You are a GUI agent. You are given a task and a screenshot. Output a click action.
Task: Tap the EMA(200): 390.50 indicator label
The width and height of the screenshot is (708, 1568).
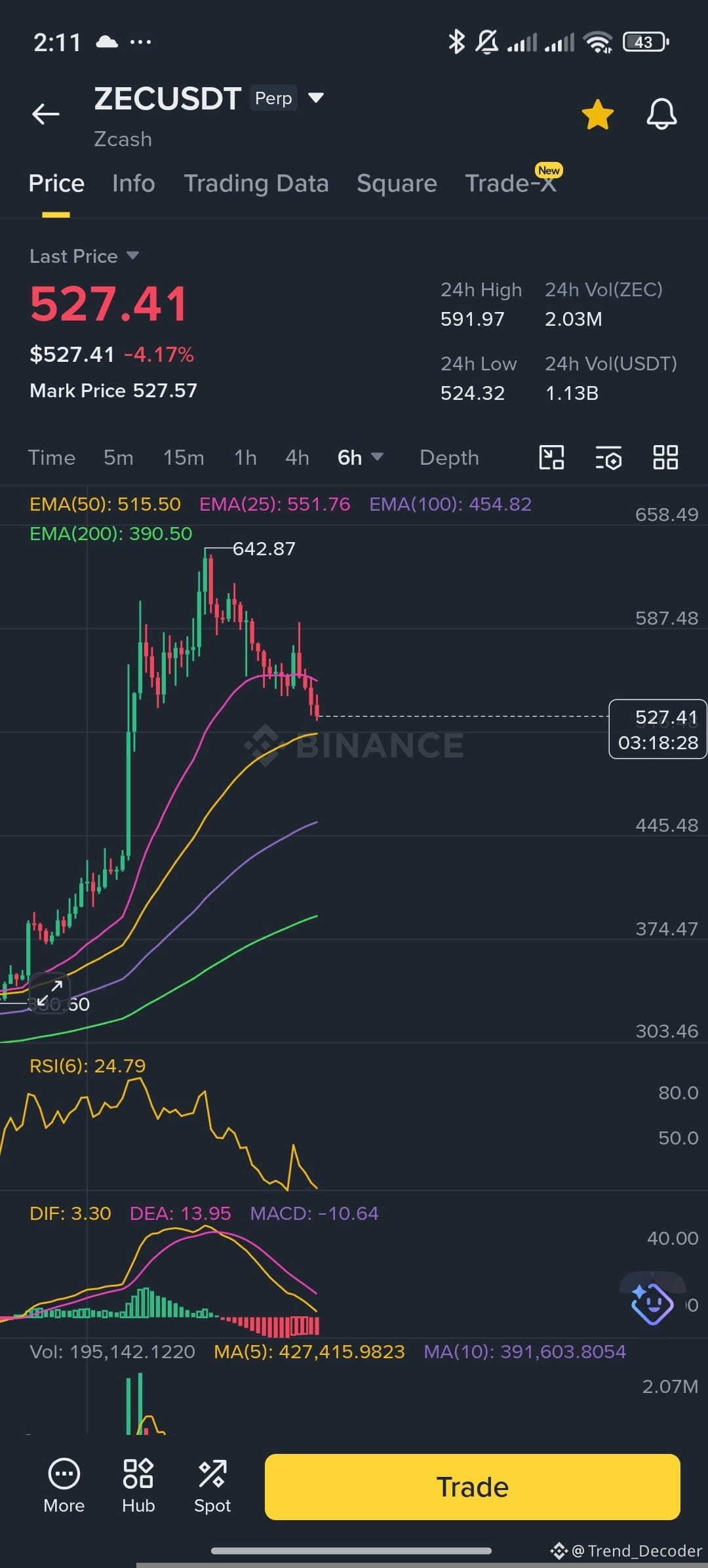tap(111, 534)
